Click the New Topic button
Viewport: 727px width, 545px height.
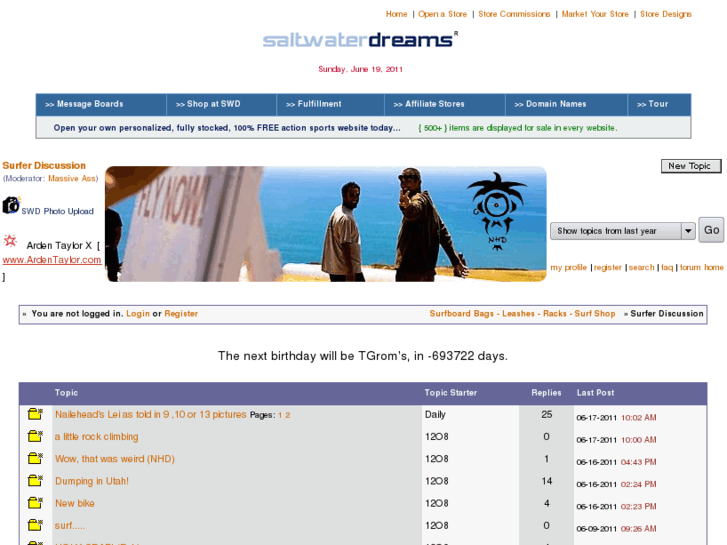coord(691,166)
